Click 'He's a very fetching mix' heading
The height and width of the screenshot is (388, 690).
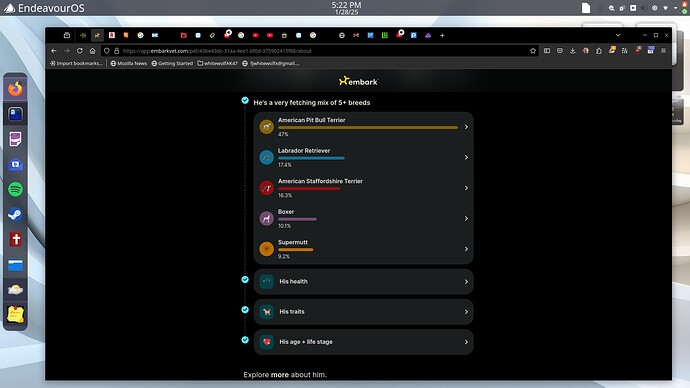[312, 102]
